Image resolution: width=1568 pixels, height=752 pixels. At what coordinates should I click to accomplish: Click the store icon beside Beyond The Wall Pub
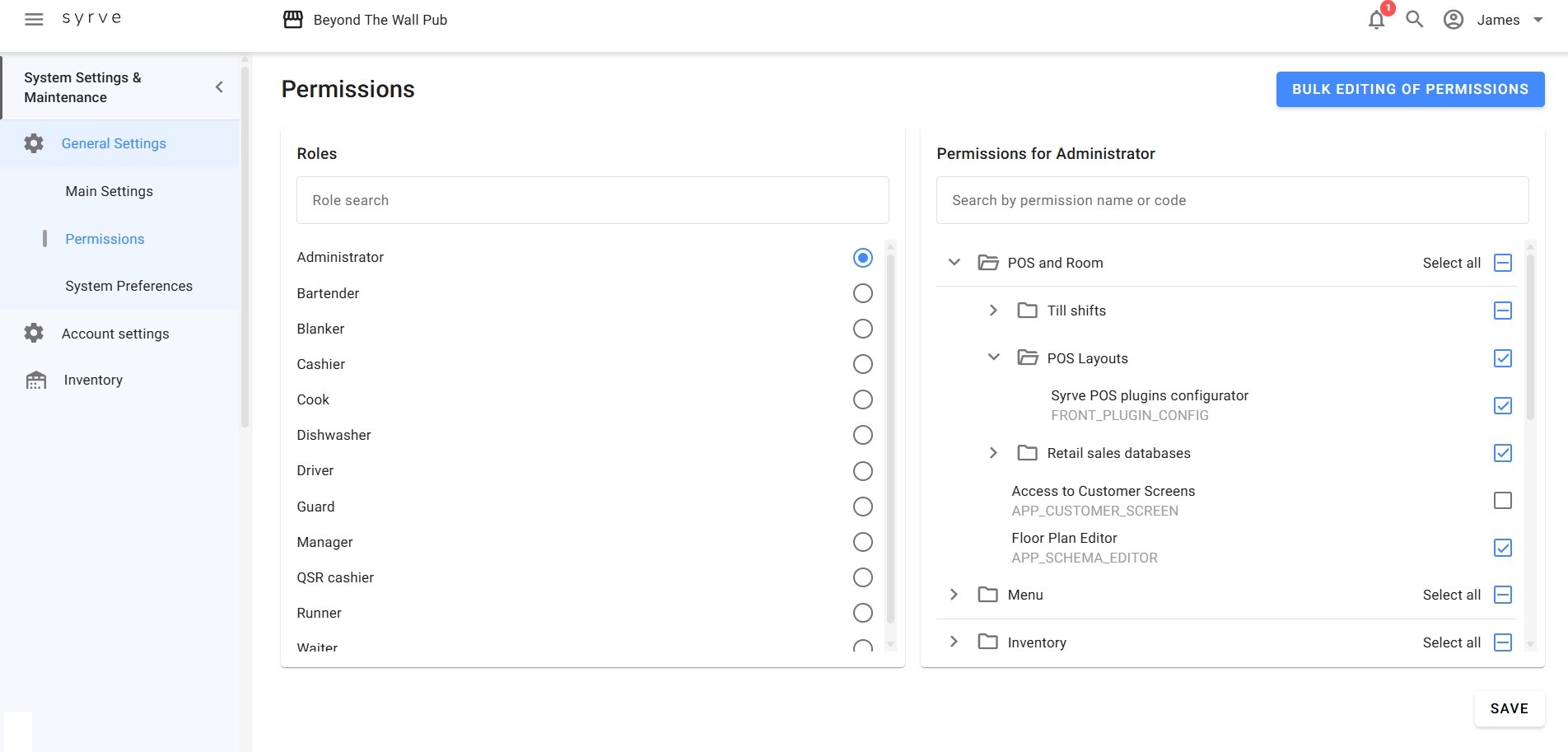click(293, 19)
